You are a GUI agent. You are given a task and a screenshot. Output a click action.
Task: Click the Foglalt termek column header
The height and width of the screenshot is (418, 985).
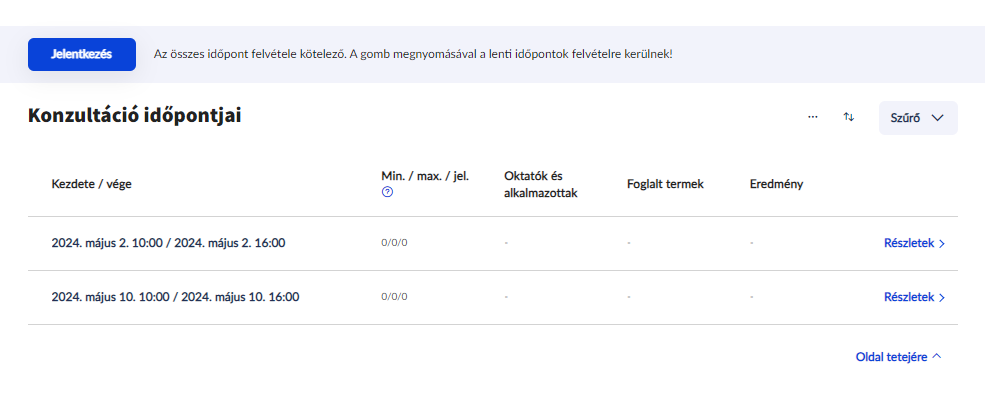click(665, 184)
